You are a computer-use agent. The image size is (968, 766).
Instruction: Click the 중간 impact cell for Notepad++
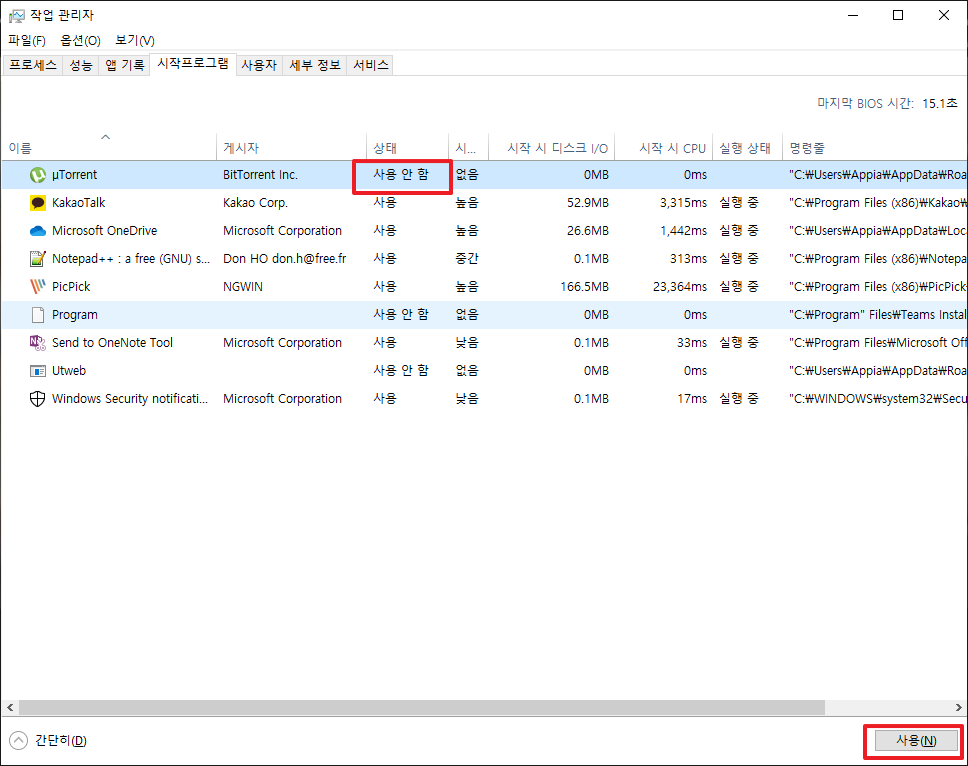click(x=467, y=259)
